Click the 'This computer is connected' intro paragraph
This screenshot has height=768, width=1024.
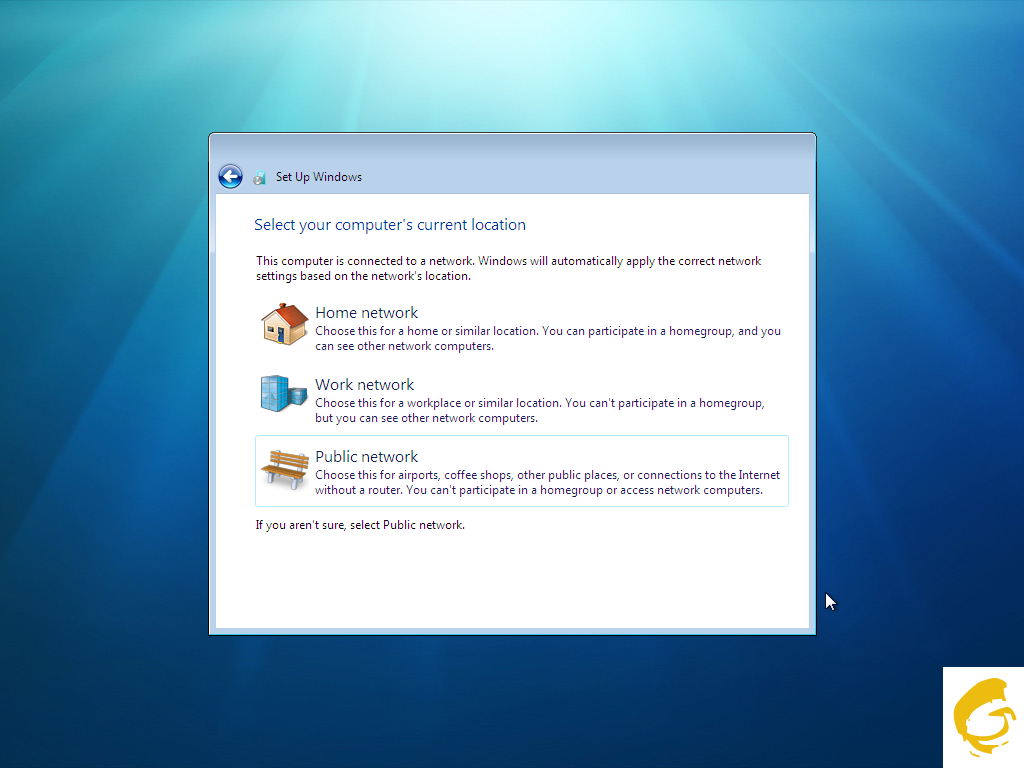(x=508, y=268)
